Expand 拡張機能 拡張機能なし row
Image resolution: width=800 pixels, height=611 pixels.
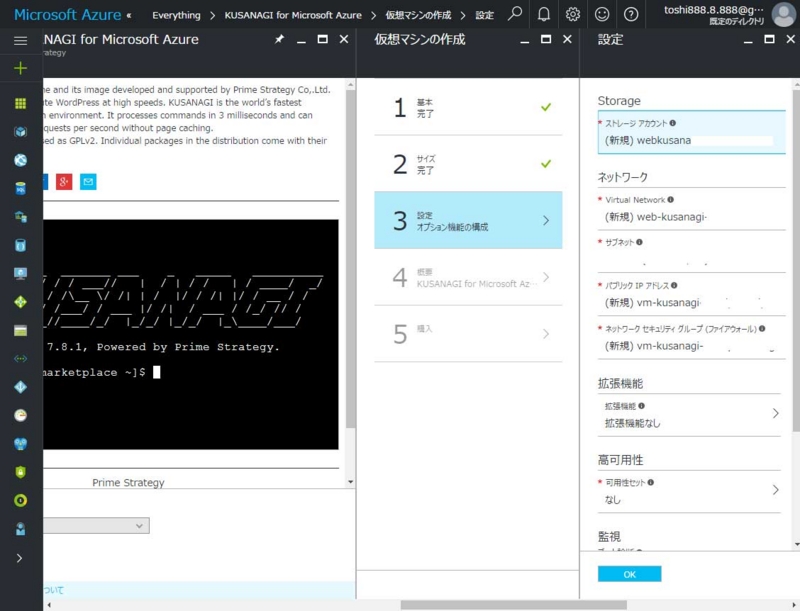(689, 415)
